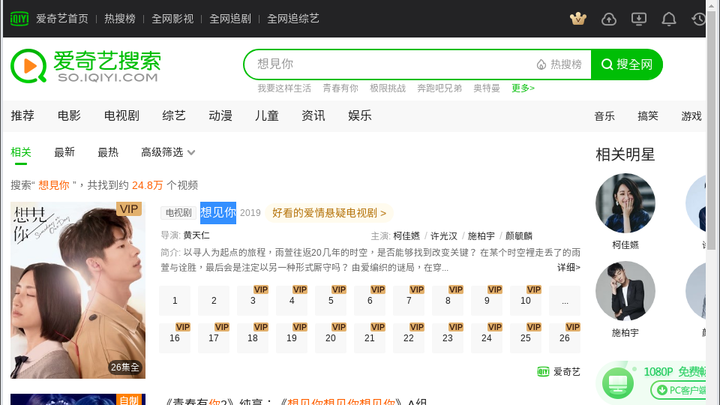Open 全网追综艺 link
The image size is (720, 405).
click(x=293, y=19)
